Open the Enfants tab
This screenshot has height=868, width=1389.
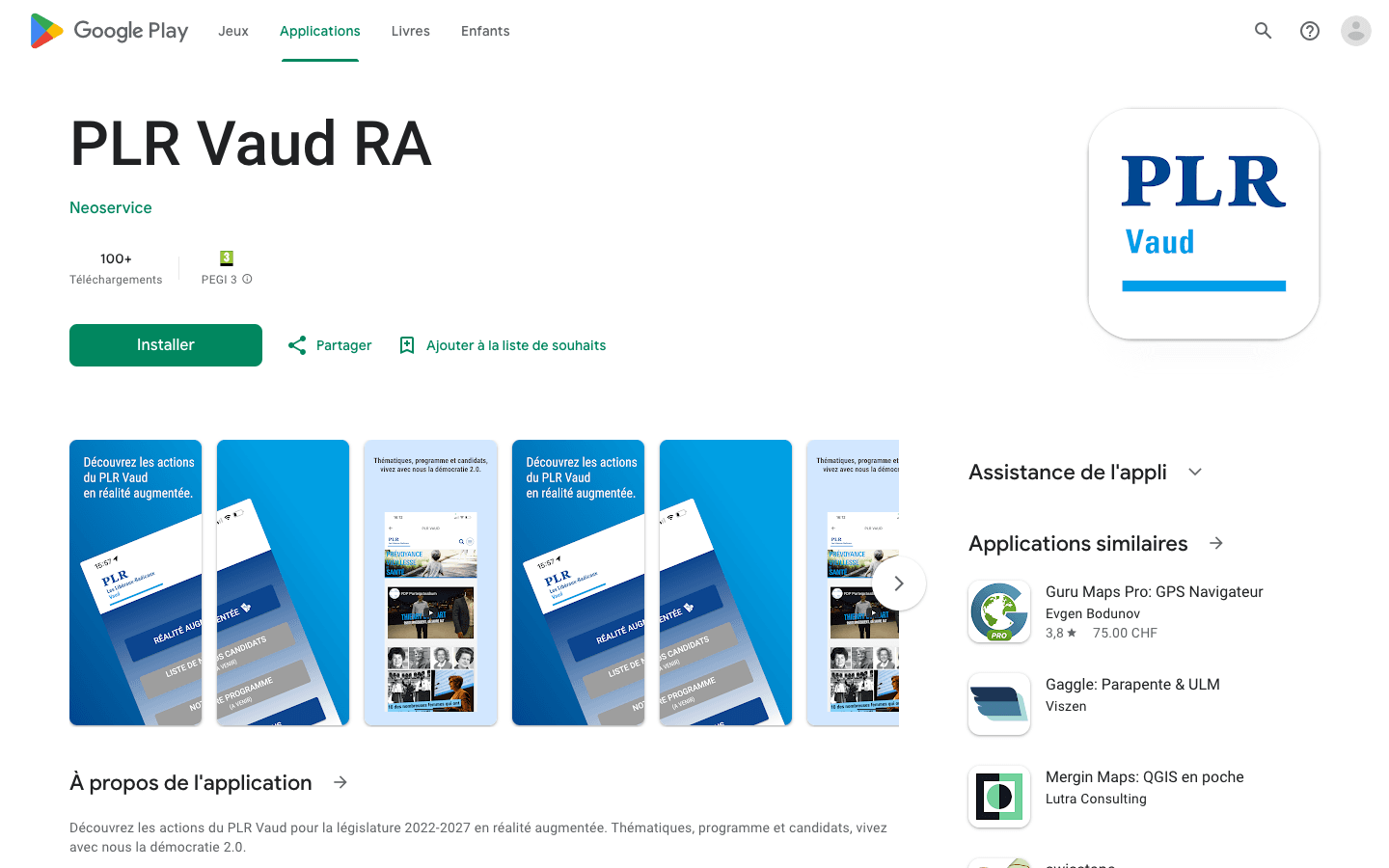(x=484, y=30)
